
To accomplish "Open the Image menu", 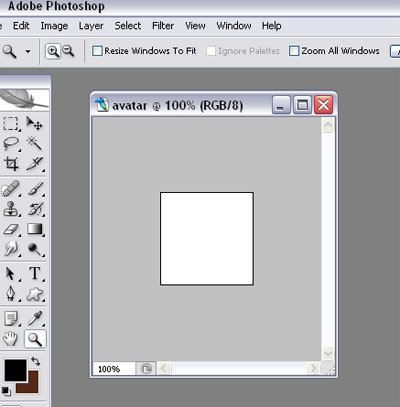I will click(54, 26).
